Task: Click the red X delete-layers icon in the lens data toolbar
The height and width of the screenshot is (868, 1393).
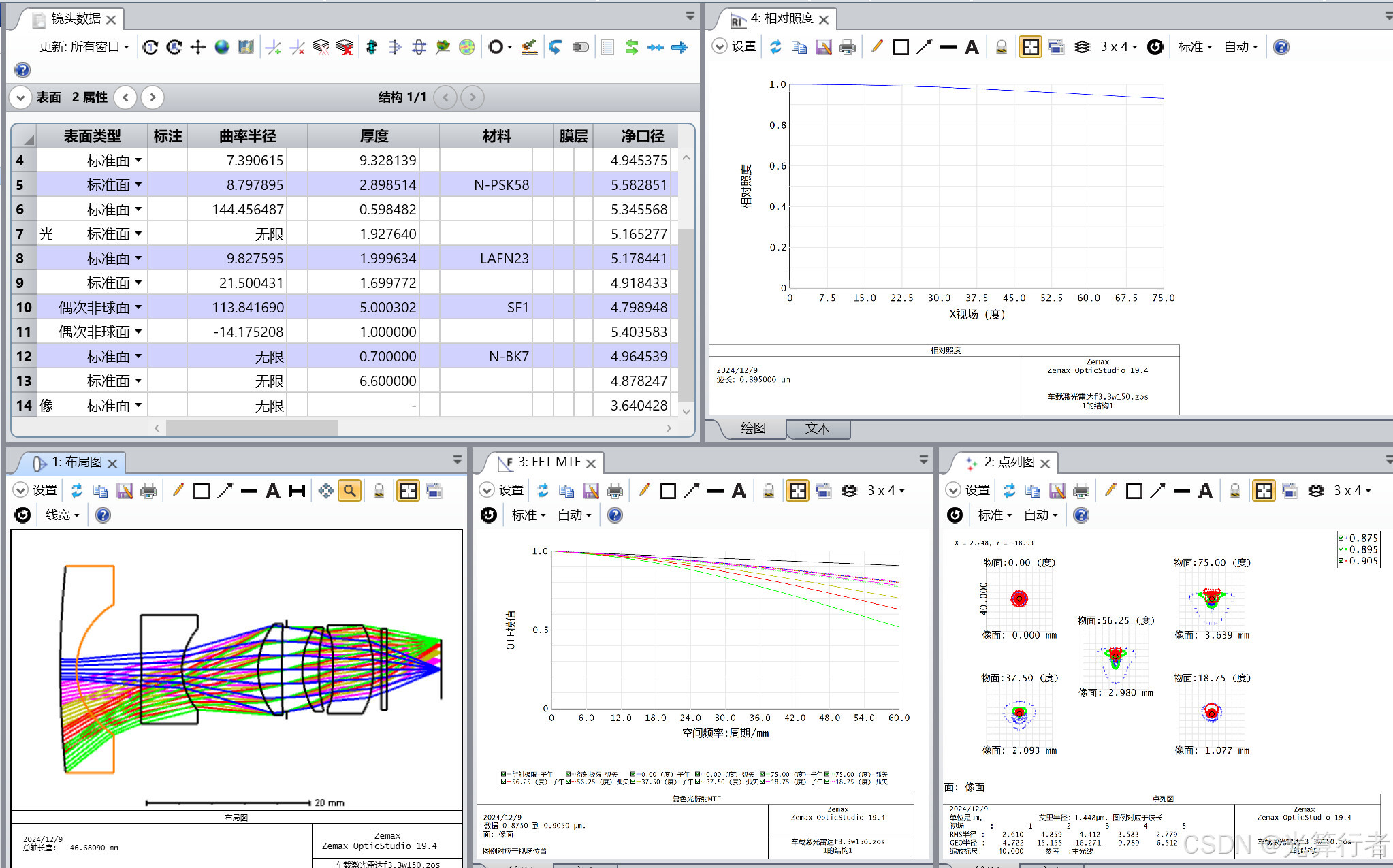Action: pos(345,47)
